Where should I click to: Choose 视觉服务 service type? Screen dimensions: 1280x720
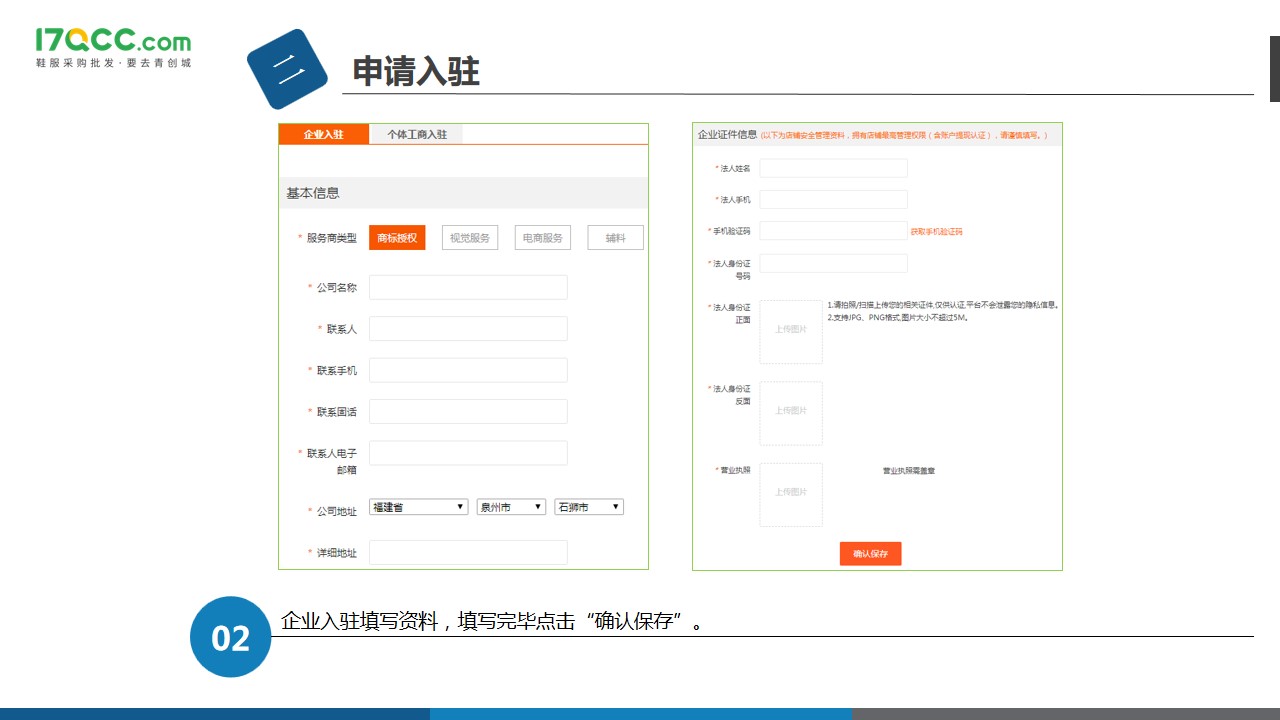470,238
